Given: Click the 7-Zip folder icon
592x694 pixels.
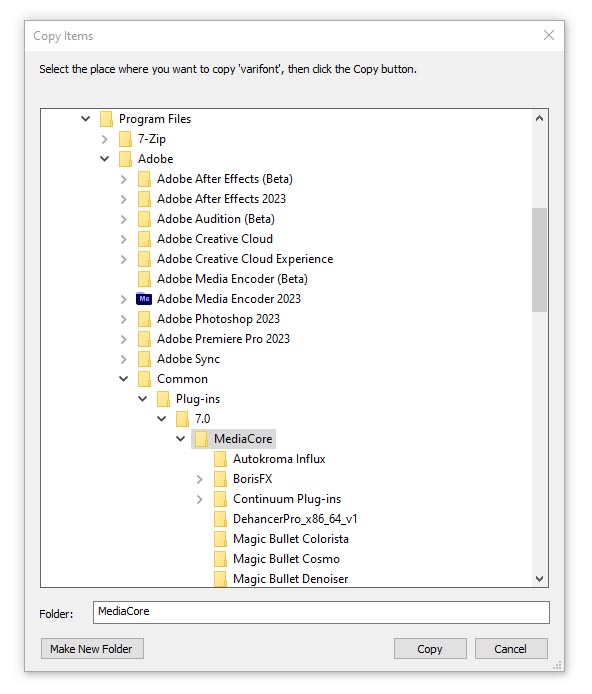Looking at the screenshot, I should 125,139.
